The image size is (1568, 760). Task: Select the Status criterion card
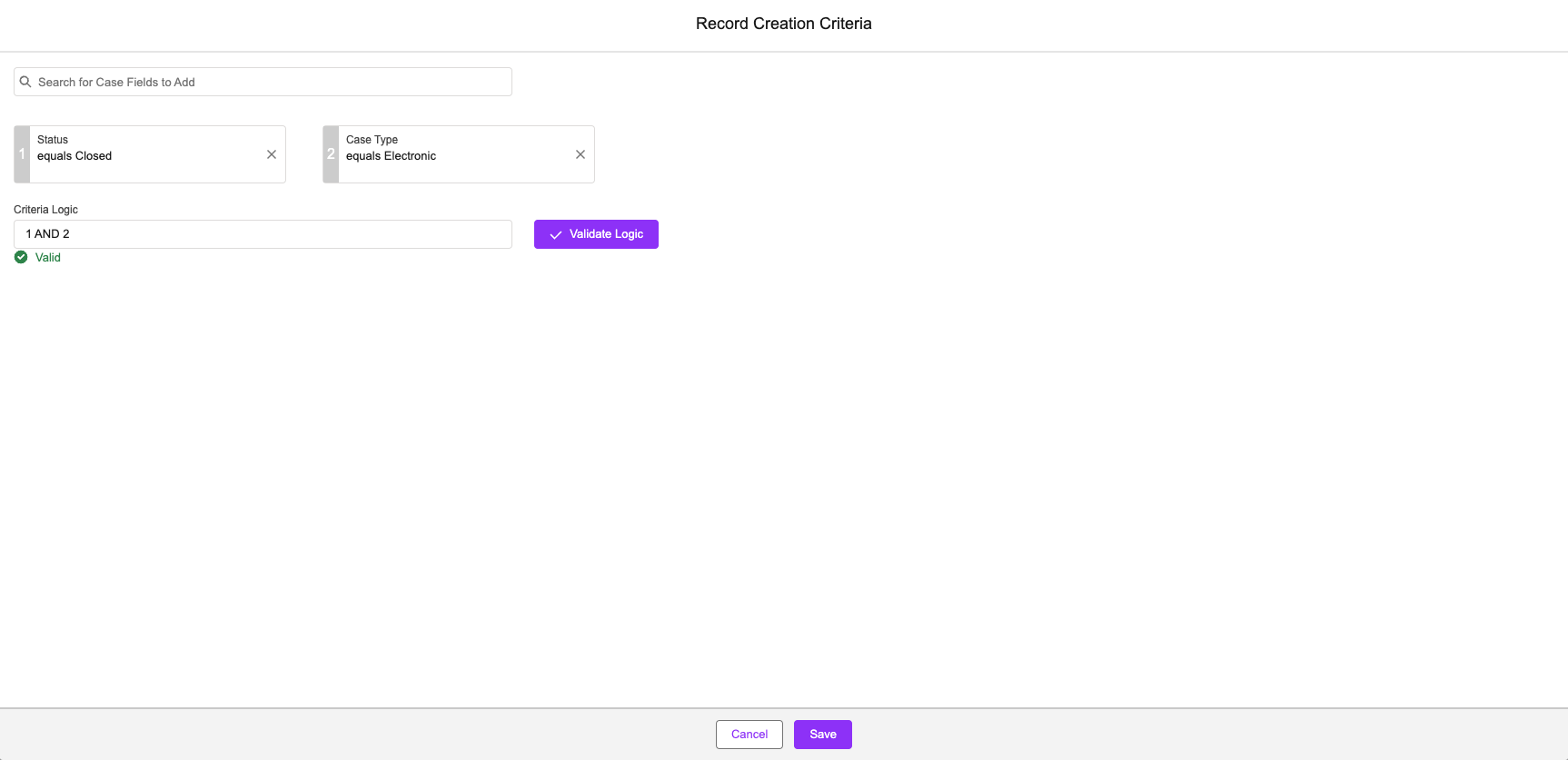(150, 154)
